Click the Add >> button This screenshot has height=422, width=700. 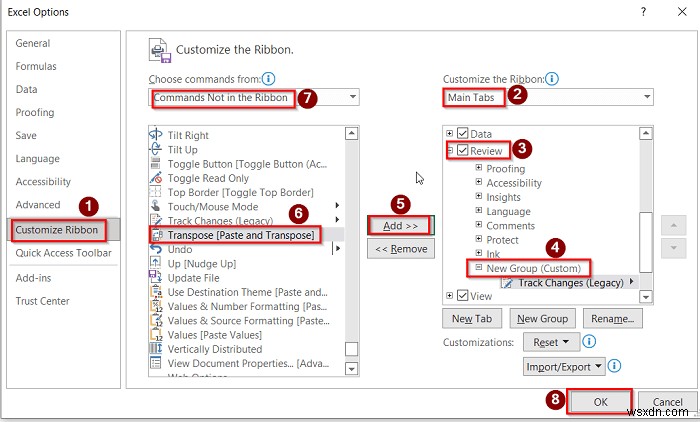coord(400,226)
